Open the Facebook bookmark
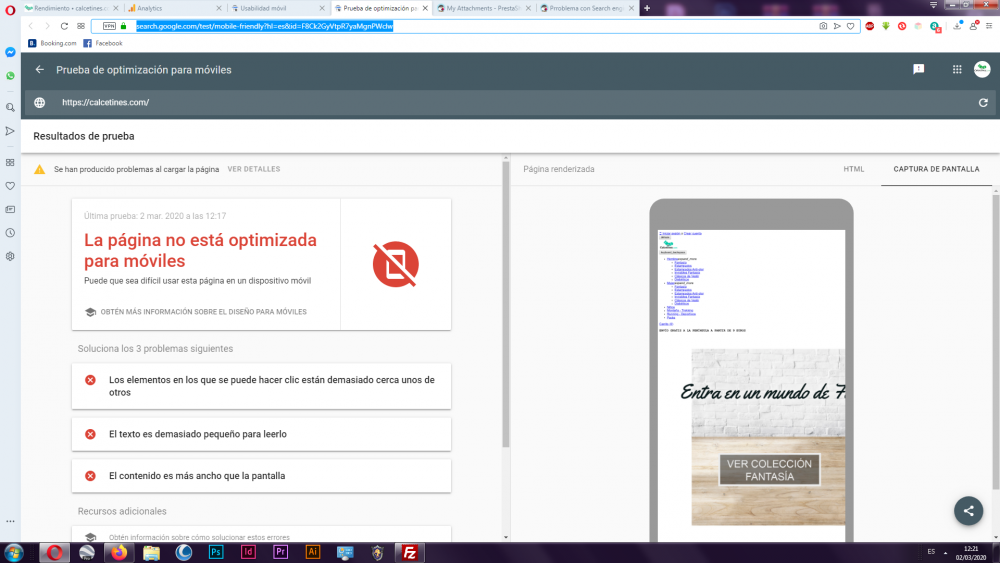This screenshot has width=1000, height=563. point(103,43)
